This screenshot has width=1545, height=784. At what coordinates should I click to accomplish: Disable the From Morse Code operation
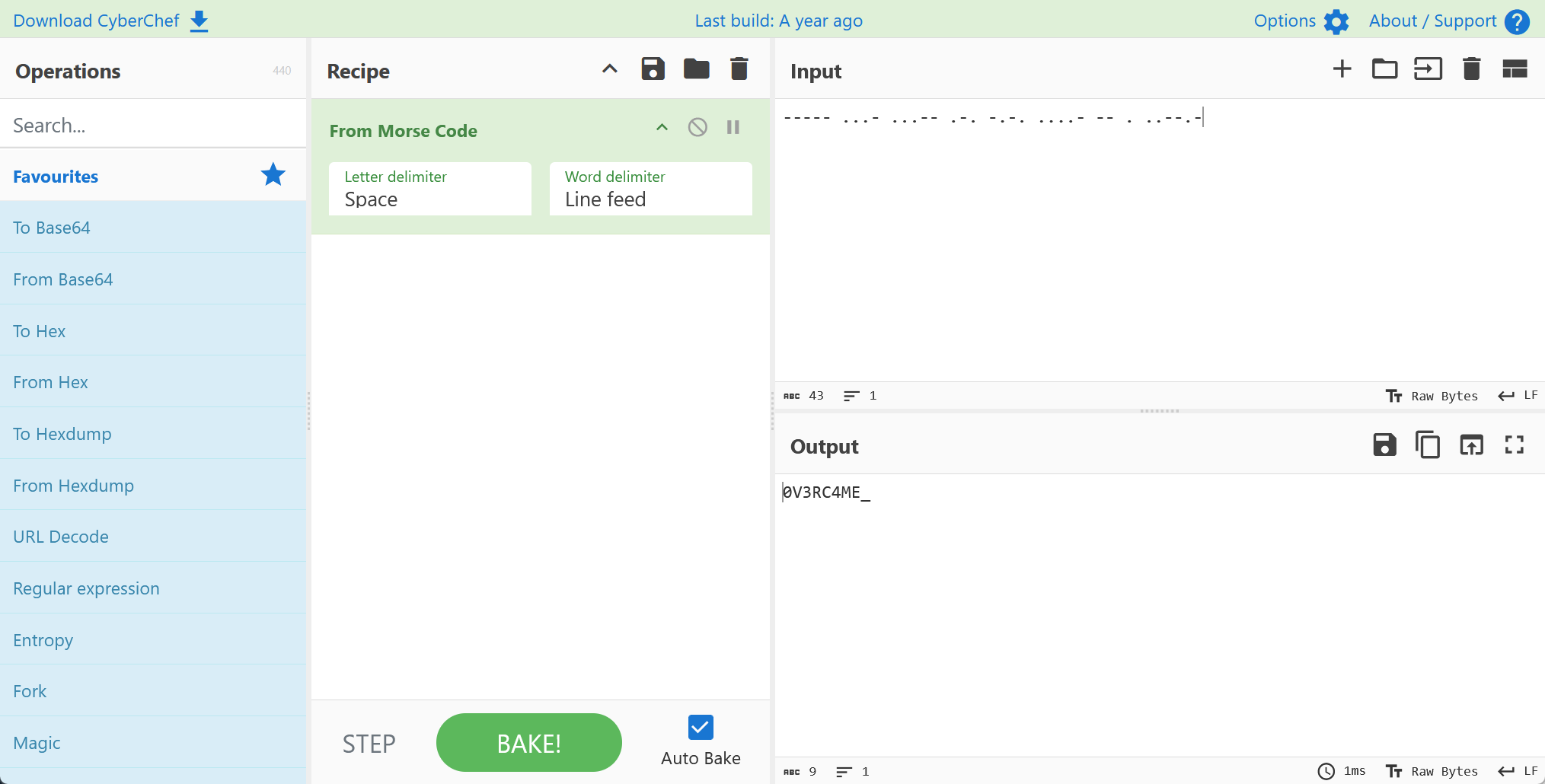coord(697,127)
